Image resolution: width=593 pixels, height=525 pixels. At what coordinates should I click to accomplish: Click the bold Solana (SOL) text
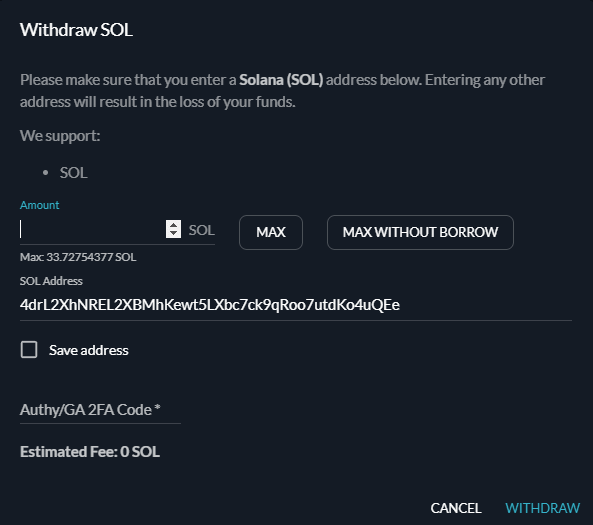click(281, 80)
